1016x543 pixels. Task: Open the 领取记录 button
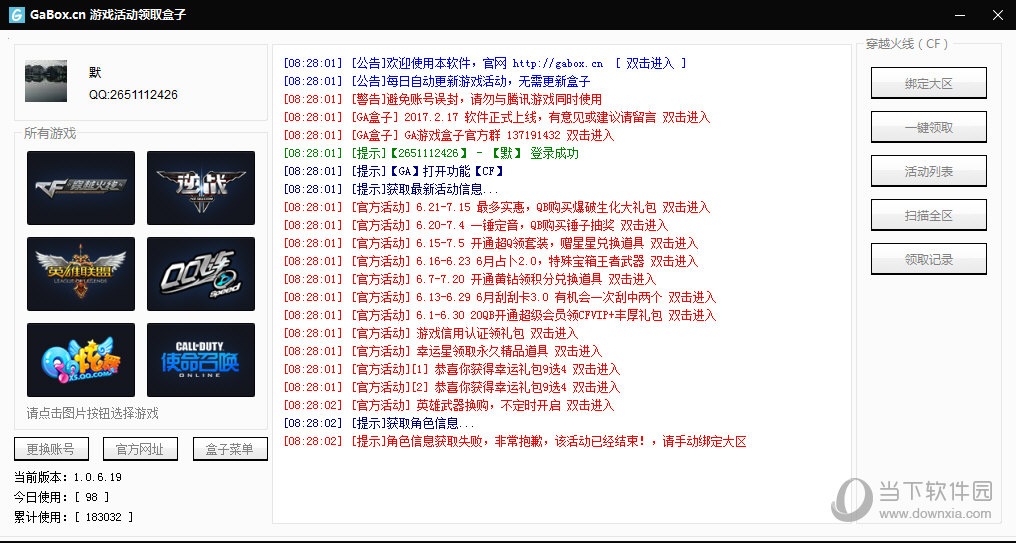tap(929, 259)
